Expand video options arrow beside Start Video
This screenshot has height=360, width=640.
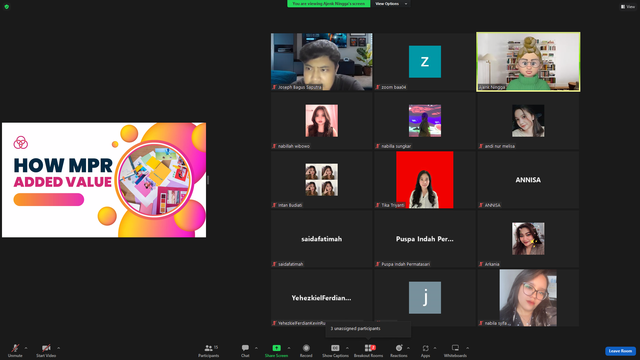[x=58, y=348]
